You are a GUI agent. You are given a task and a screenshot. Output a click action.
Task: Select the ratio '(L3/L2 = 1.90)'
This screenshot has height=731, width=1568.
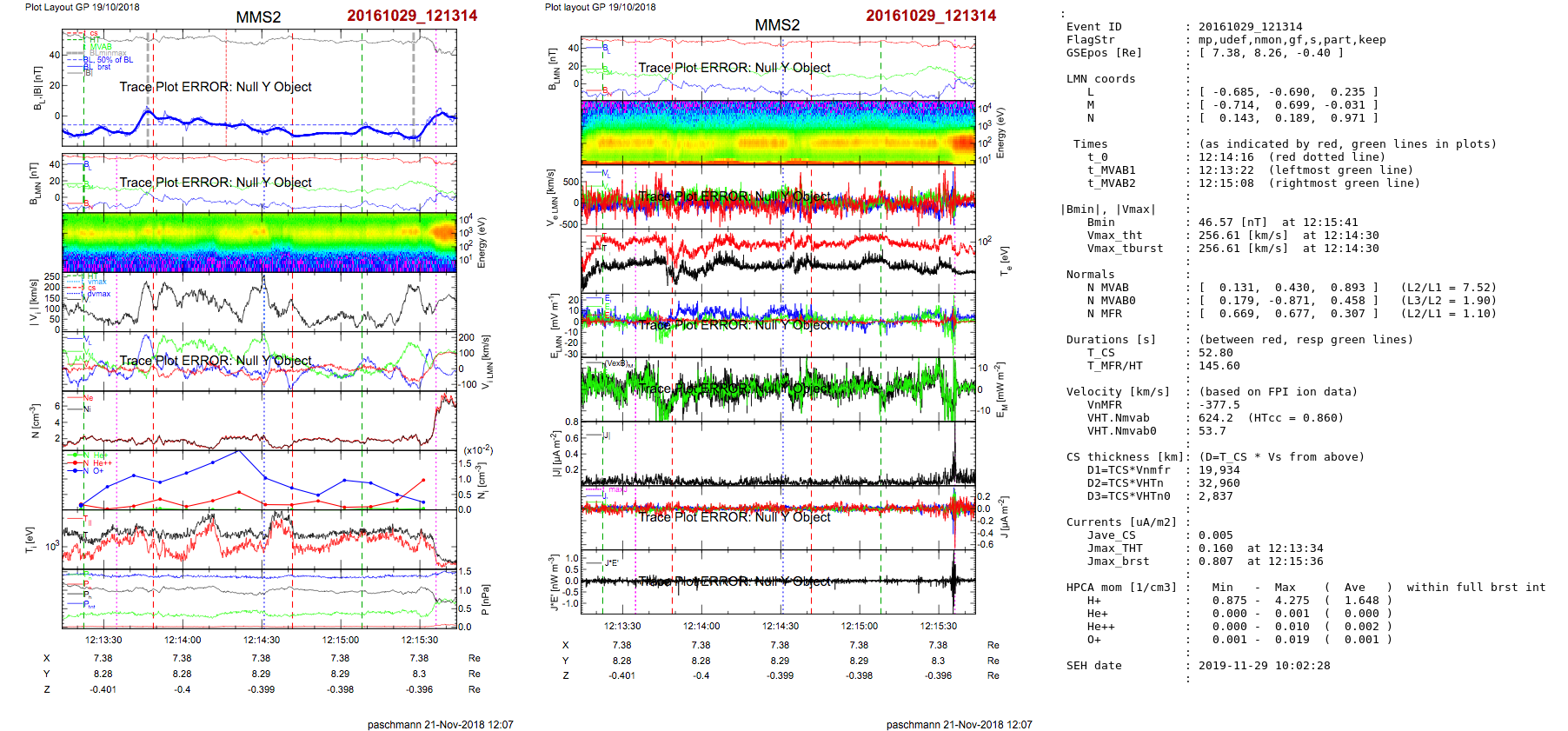pyautogui.click(x=1448, y=301)
